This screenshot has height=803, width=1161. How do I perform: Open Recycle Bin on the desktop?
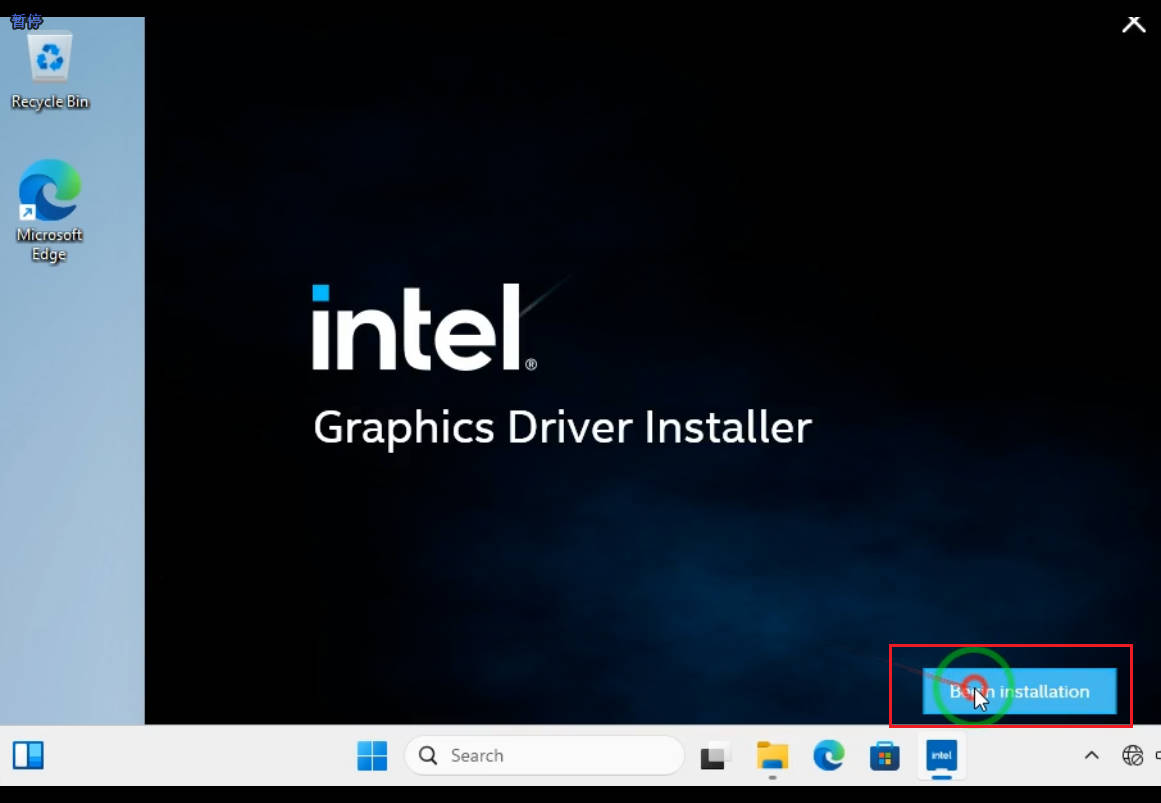pos(49,62)
